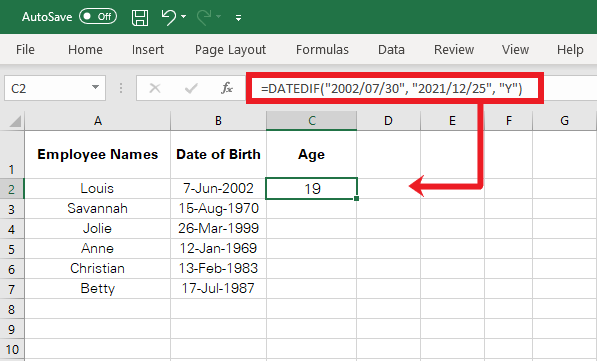Click the Save icon in quick access toolbar
This screenshot has height=361, width=597.
coord(140,17)
